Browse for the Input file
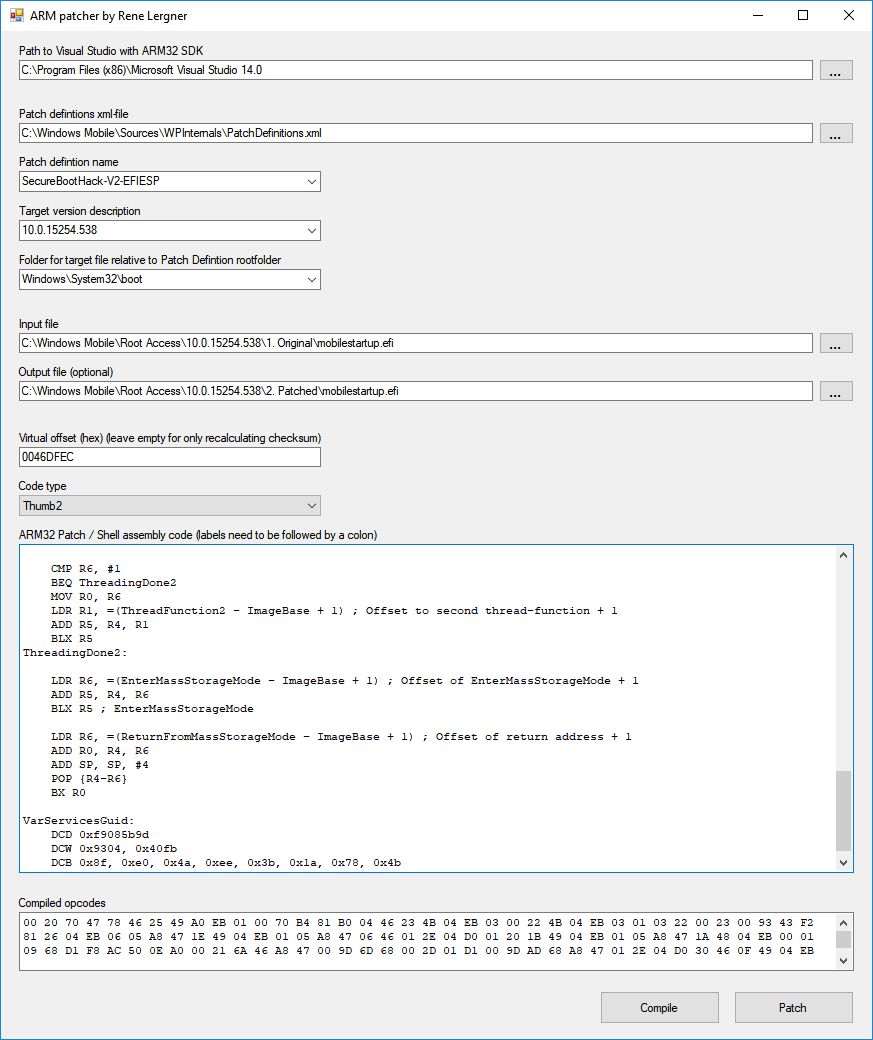Viewport: 873px width, 1040px height. pyautogui.click(x=836, y=343)
